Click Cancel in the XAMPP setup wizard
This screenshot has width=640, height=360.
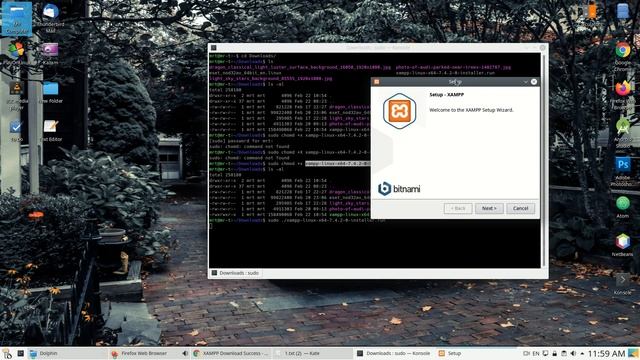pyautogui.click(x=520, y=208)
